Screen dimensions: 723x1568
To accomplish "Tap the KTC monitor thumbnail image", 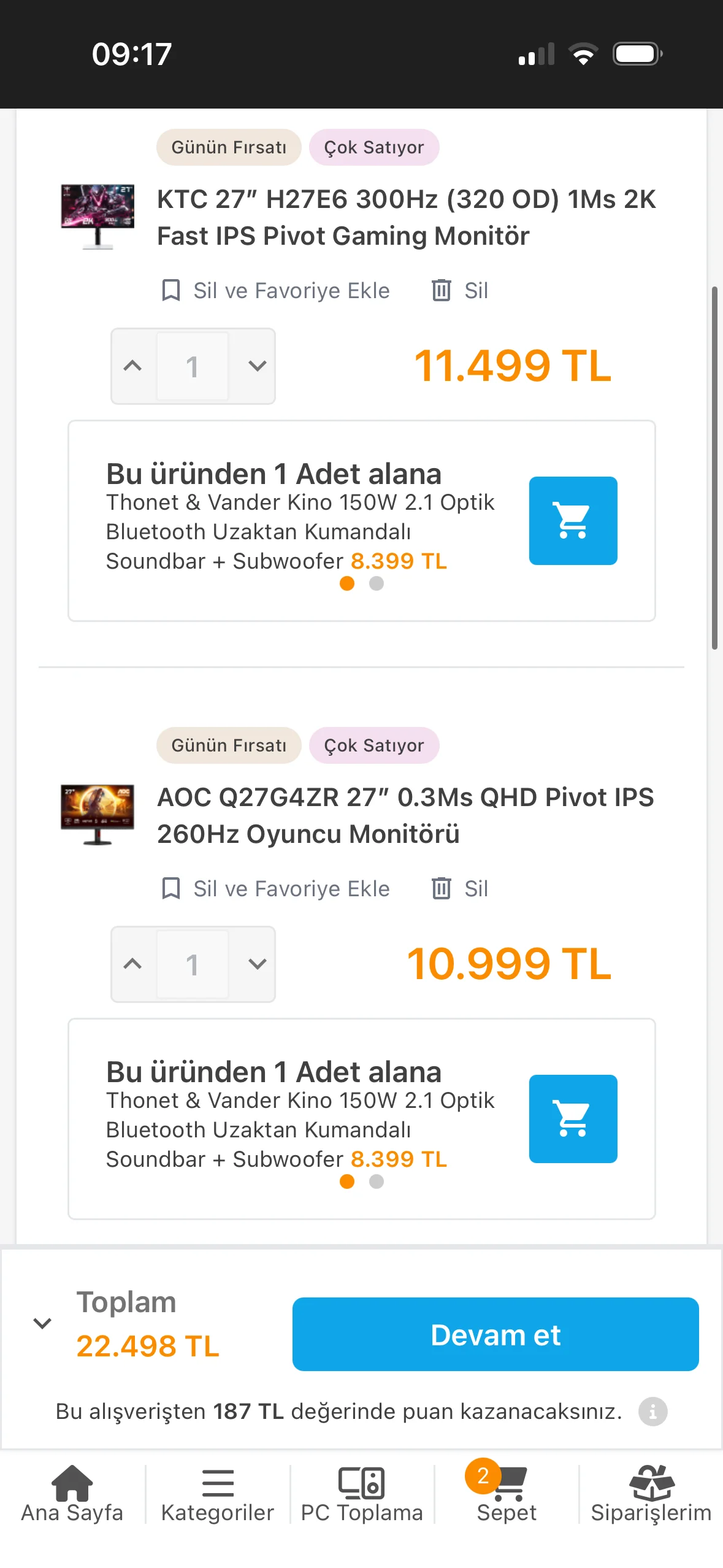I will (98, 217).
